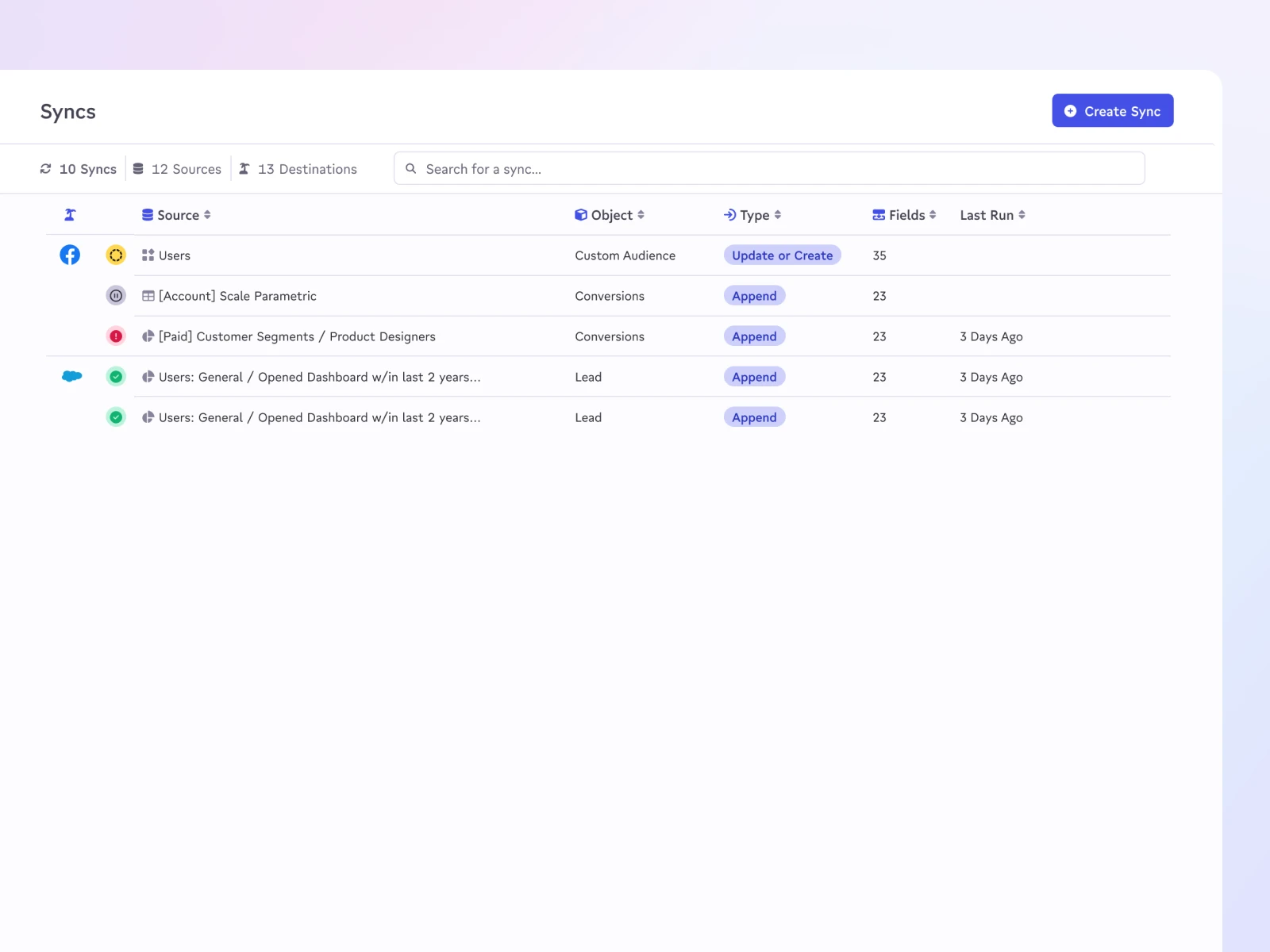The image size is (1270, 952).
Task: Open the 13 Destinations tab
Action: pos(298,169)
